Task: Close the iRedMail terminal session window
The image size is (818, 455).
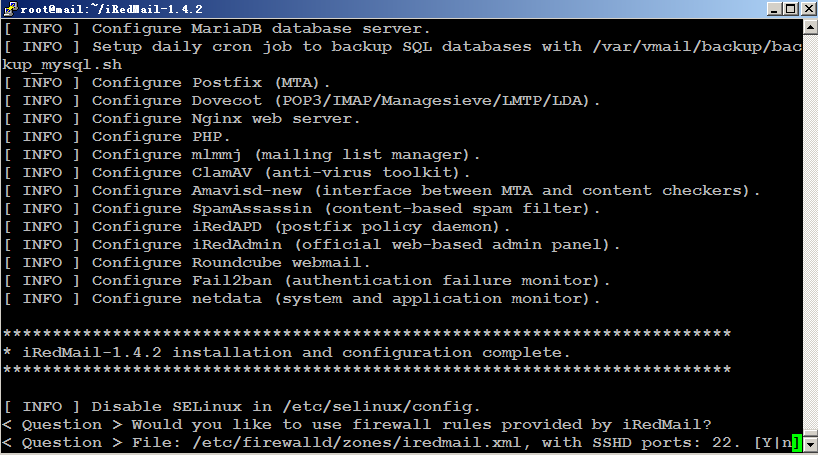Action: tap(807, 9)
